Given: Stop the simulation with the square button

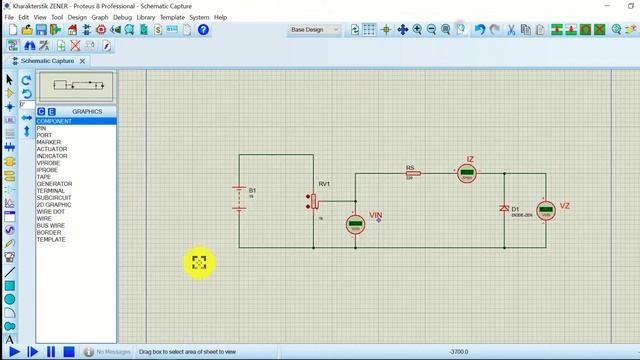Looking at the screenshot, I should click(69, 351).
